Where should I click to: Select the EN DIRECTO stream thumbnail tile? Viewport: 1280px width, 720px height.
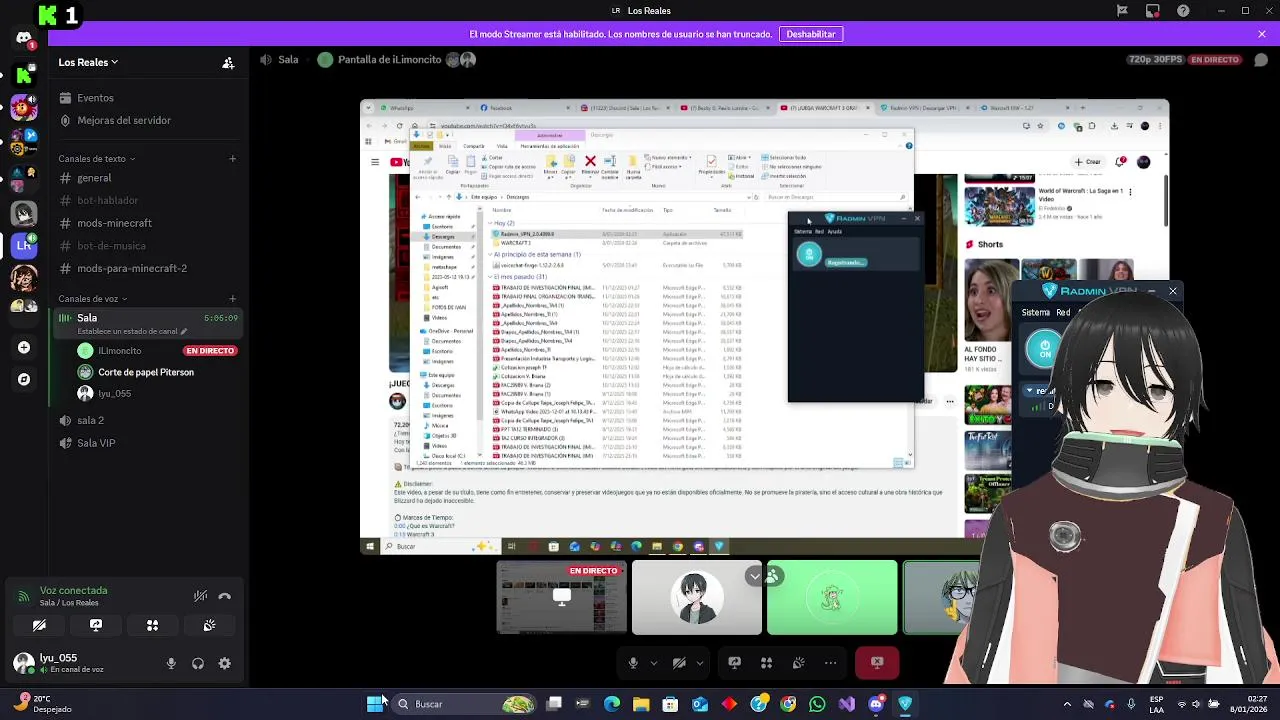point(562,598)
